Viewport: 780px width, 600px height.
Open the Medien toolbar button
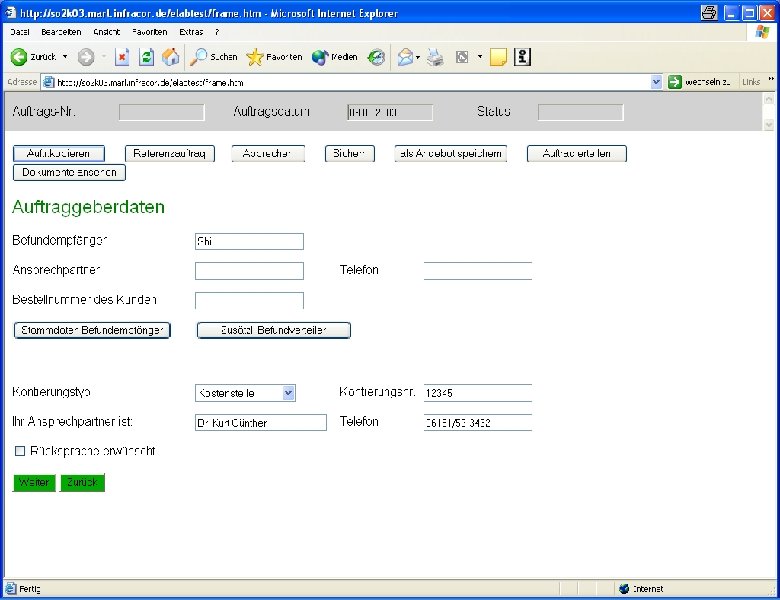[334, 57]
